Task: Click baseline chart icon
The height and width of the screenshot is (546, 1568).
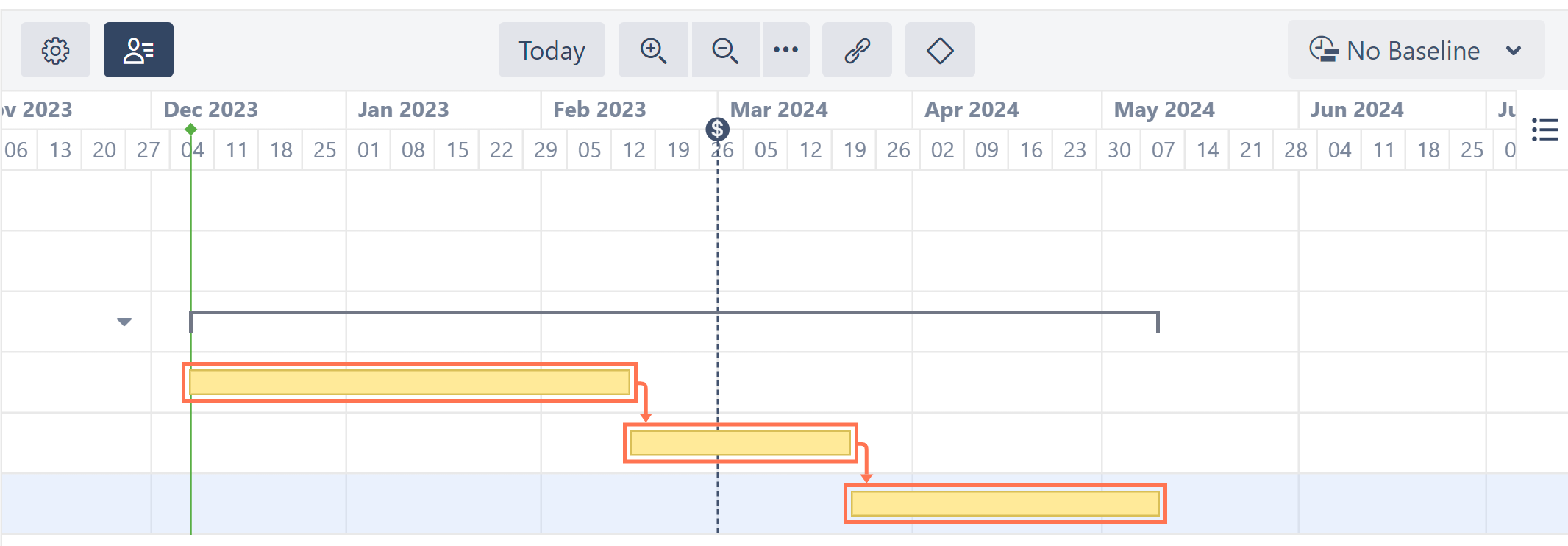Action: pyautogui.click(x=1324, y=50)
